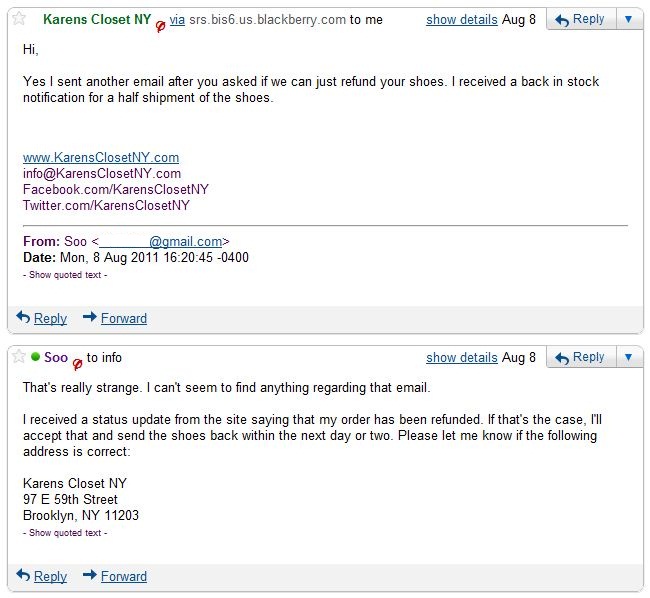
Task: Open reply options dropdown on first message
Action: (x=628, y=19)
